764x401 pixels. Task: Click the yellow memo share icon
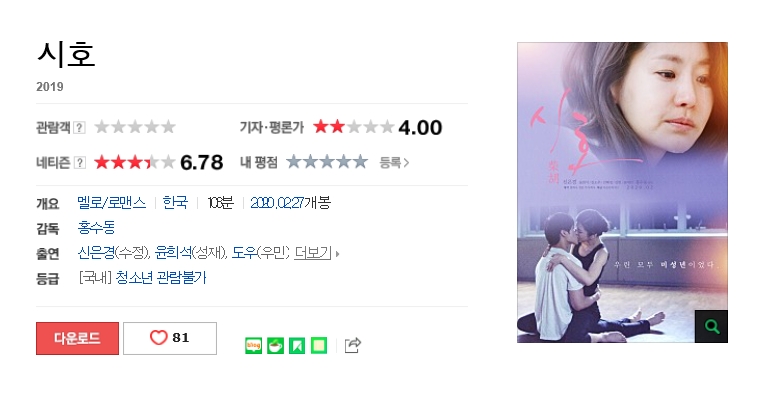[319, 345]
